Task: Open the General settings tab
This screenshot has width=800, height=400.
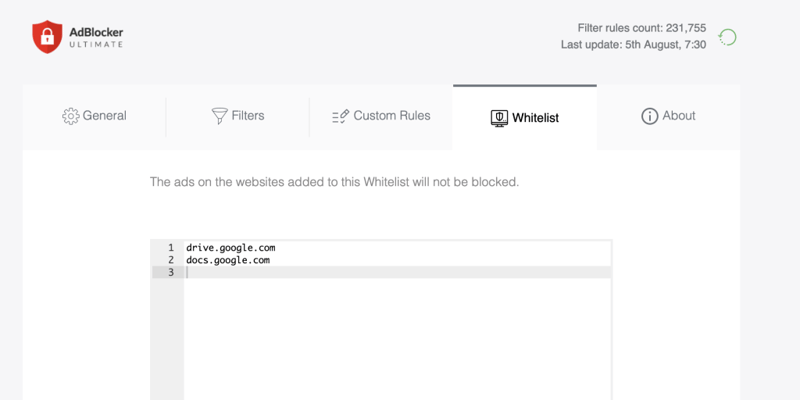Action: [x=104, y=116]
